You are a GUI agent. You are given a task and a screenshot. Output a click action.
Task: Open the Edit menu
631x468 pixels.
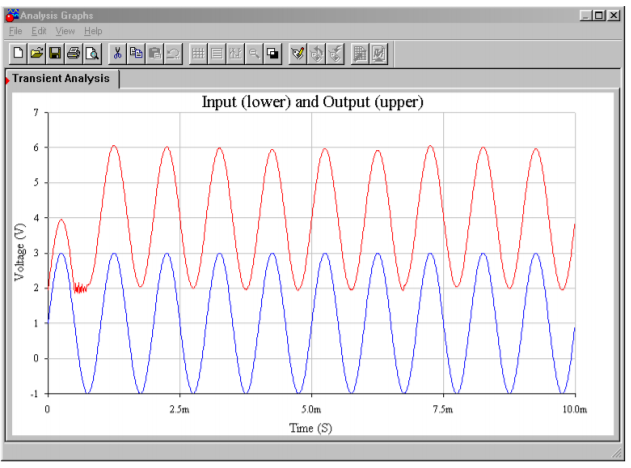[x=39, y=32]
